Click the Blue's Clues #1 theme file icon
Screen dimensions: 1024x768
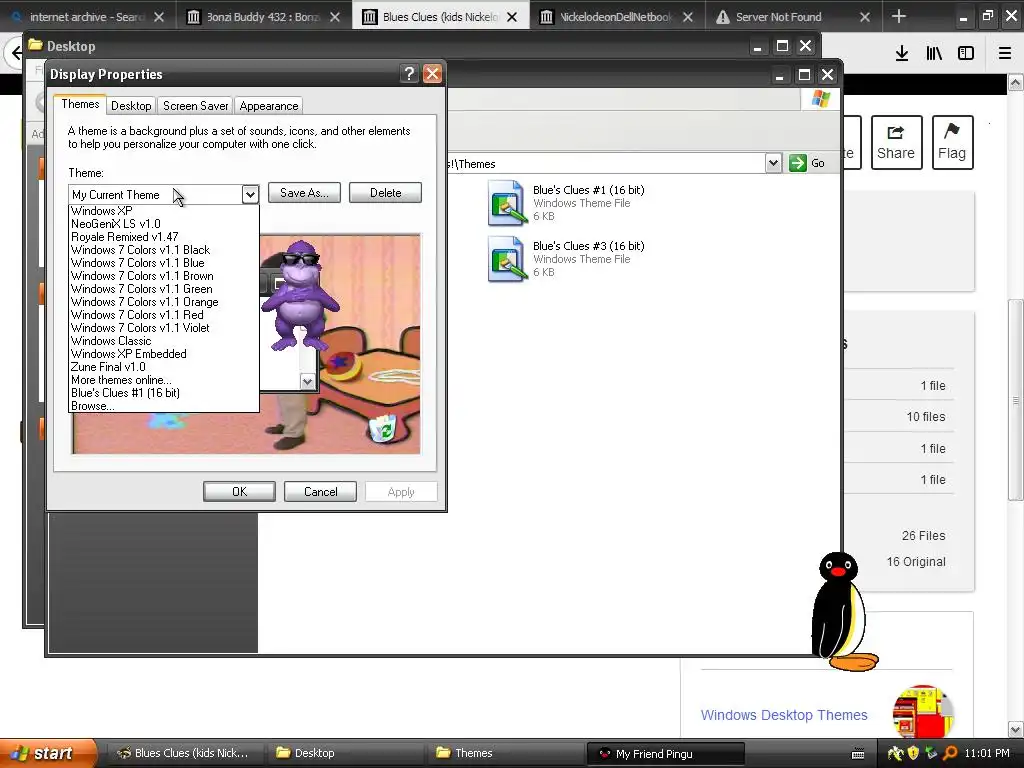click(507, 203)
